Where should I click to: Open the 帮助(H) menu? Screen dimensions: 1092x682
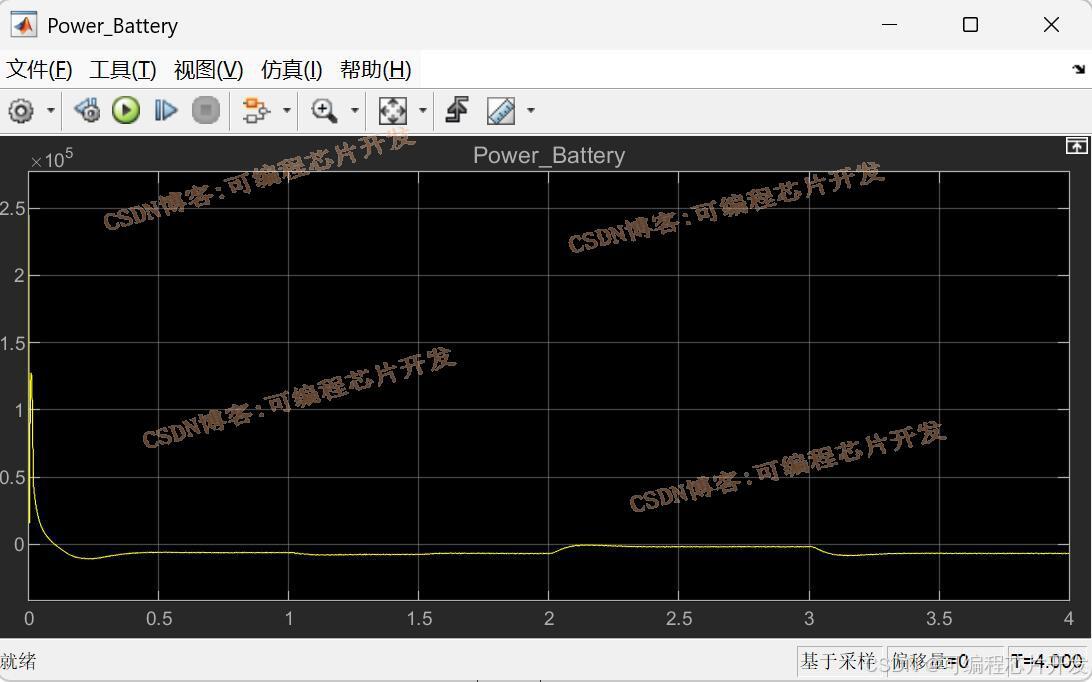[375, 70]
